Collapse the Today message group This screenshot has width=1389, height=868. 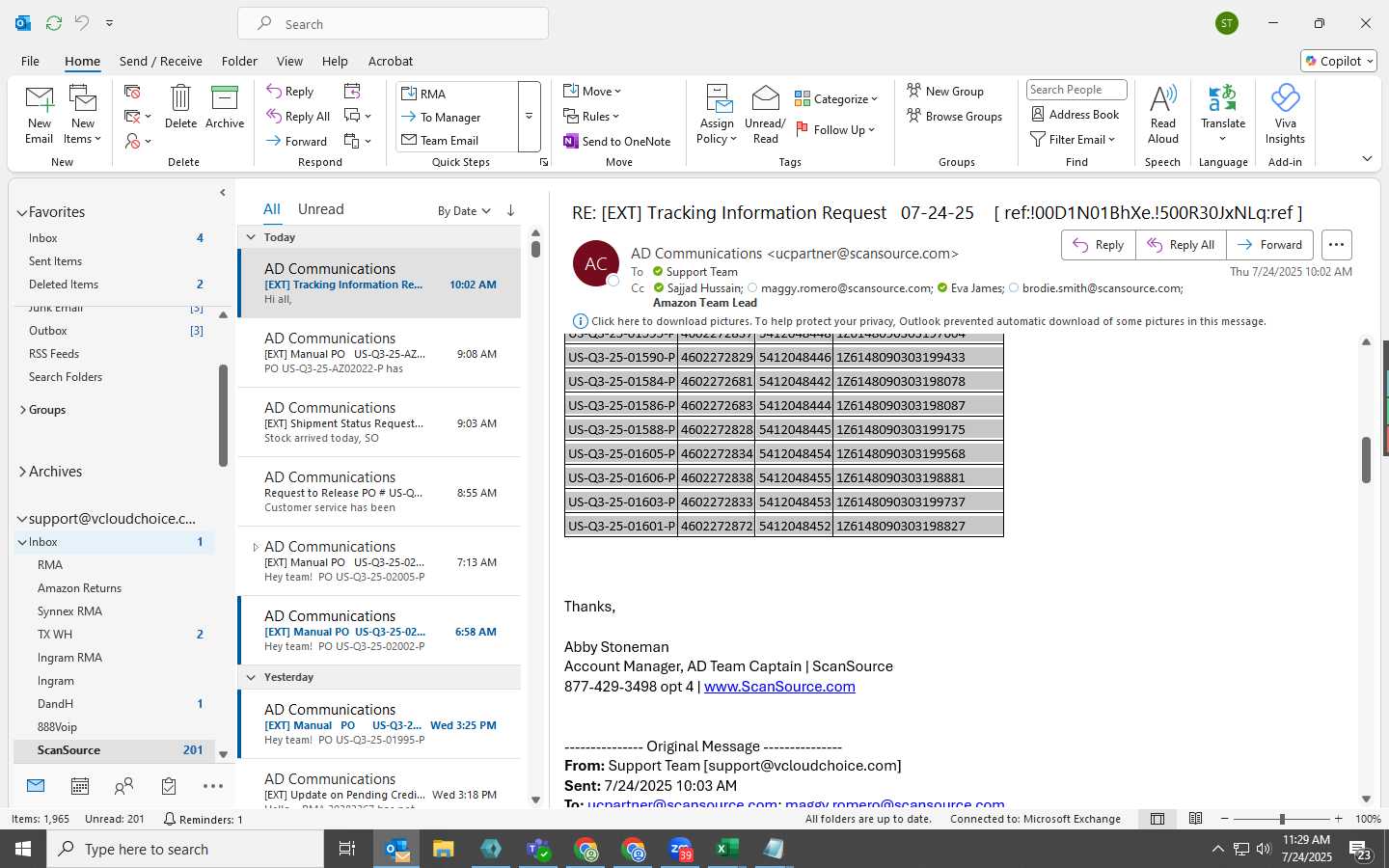(x=251, y=237)
